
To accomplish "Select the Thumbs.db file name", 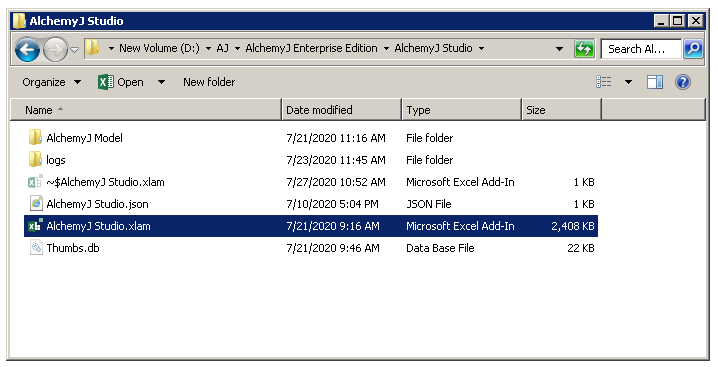I will coord(73,248).
